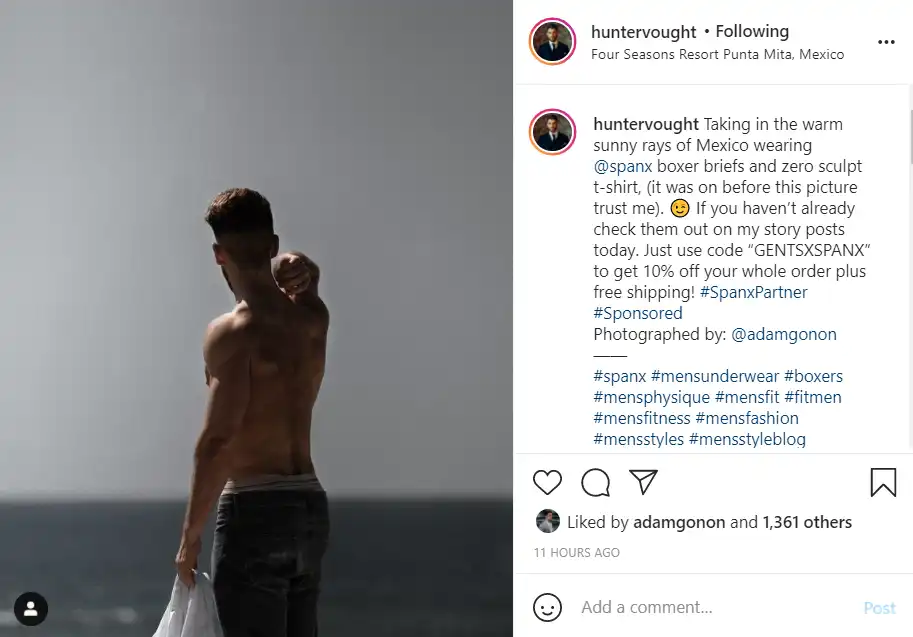Like the post with the heart icon
The width and height of the screenshot is (913, 637).
[x=547, y=482]
